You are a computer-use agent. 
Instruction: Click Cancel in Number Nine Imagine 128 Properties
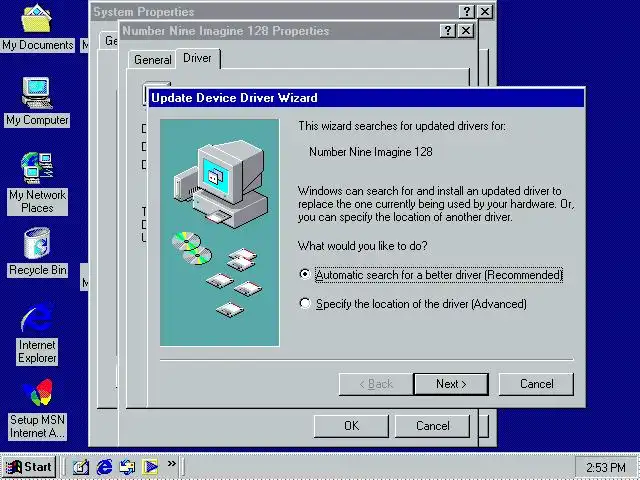point(433,426)
